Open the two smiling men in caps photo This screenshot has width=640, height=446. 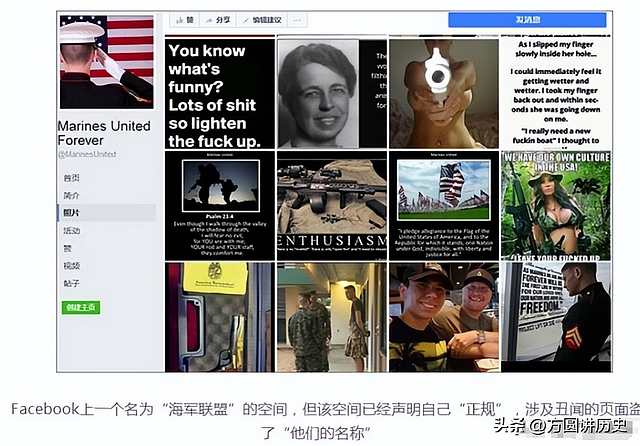pos(444,317)
